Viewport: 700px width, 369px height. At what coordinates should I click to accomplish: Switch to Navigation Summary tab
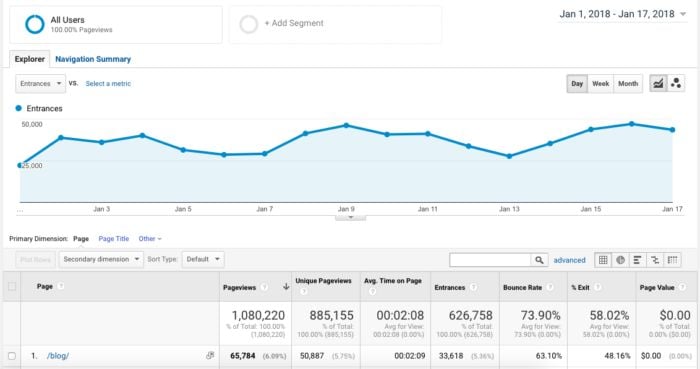[x=93, y=59]
